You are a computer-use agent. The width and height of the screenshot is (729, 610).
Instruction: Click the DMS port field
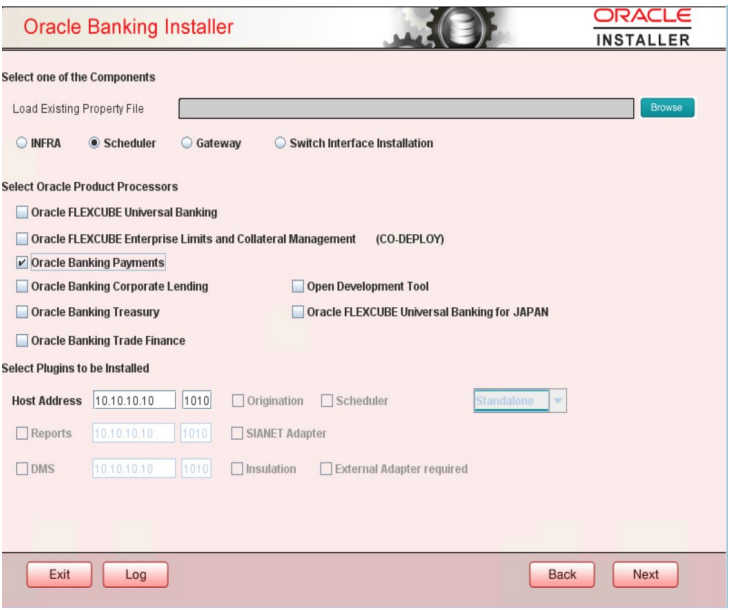coord(196,469)
